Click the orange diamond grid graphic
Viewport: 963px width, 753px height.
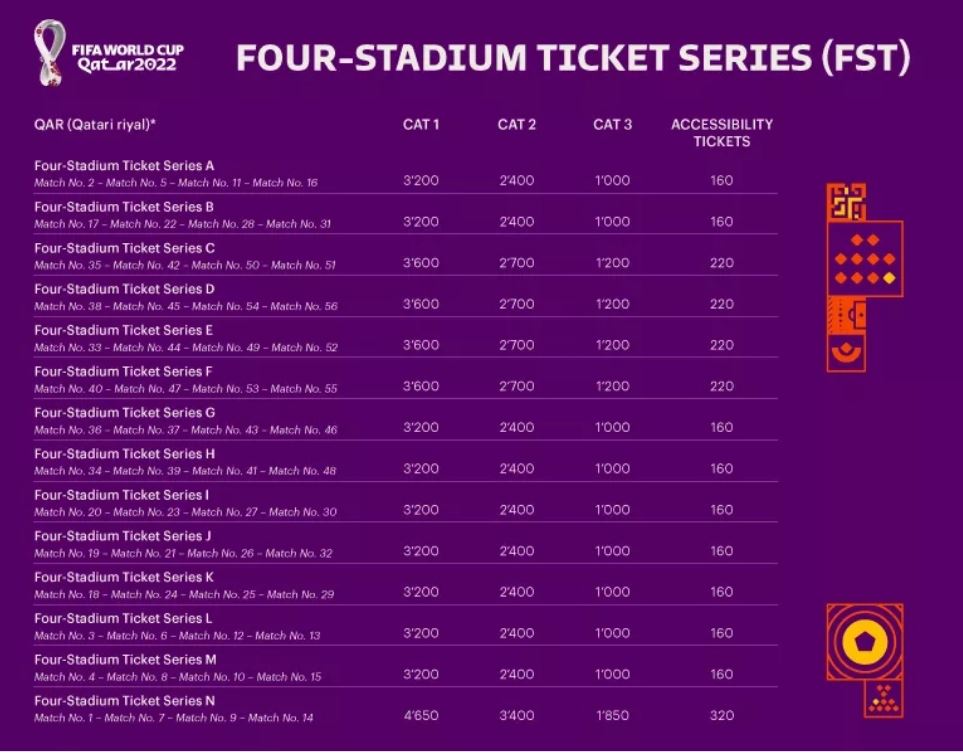865,259
